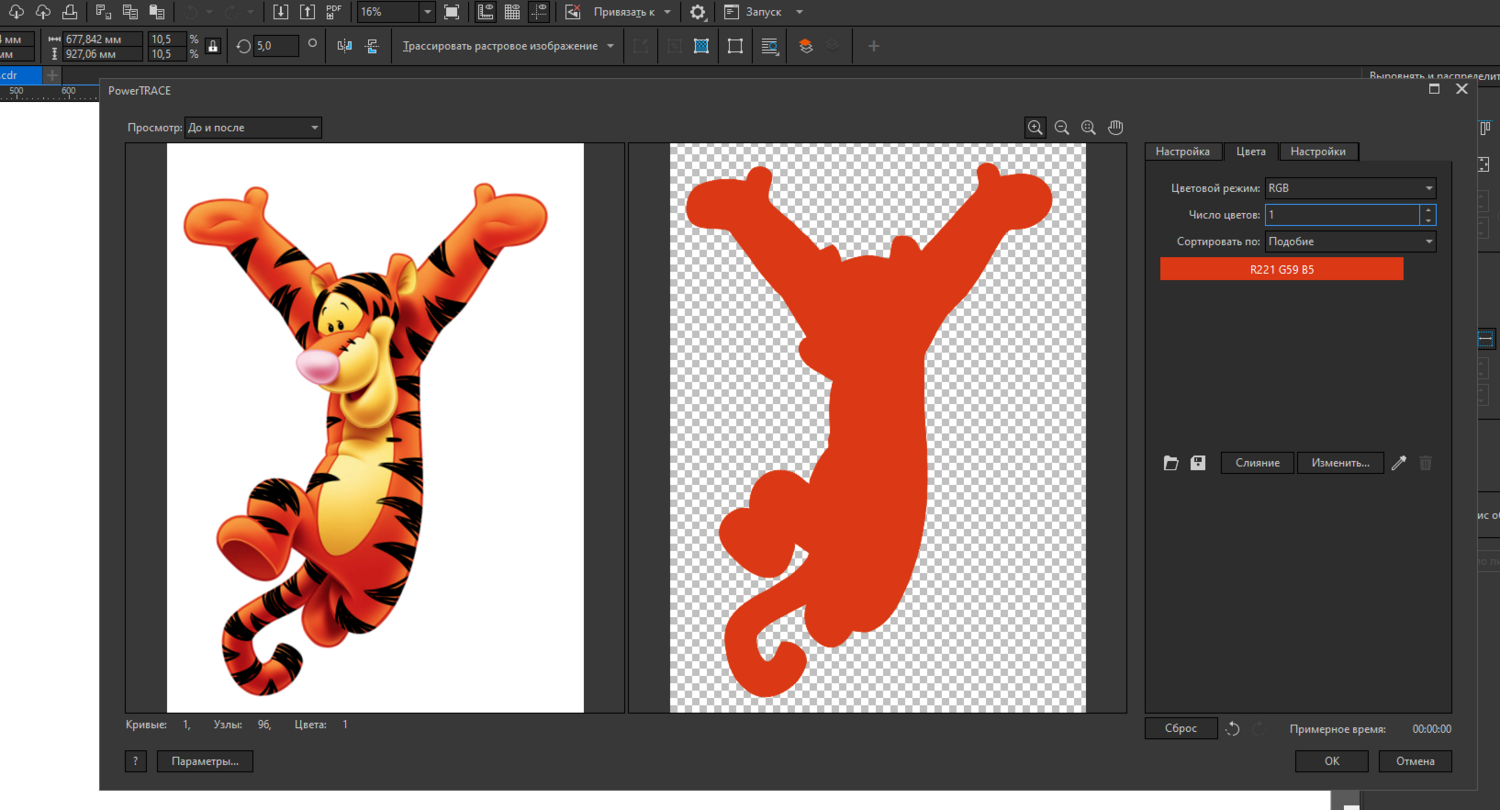The image size is (1500, 810).
Task: Activate the zoom out tool in PowerTRACE
Action: click(x=1062, y=127)
